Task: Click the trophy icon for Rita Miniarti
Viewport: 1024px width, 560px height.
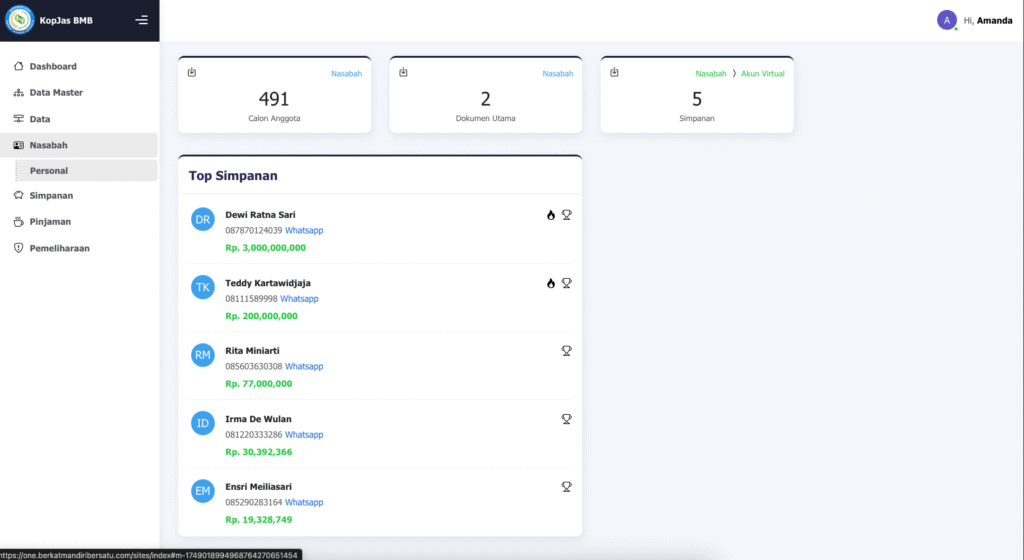Action: pos(566,351)
